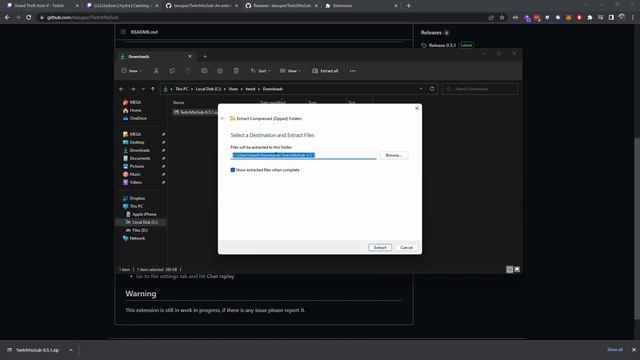Click the Cut scissors icon
The image size is (640, 360).
pyautogui.click(x=156, y=71)
